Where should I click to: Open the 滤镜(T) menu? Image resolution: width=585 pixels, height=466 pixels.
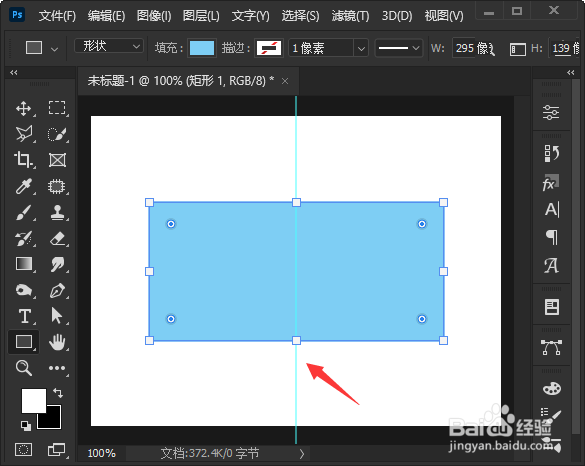(350, 16)
